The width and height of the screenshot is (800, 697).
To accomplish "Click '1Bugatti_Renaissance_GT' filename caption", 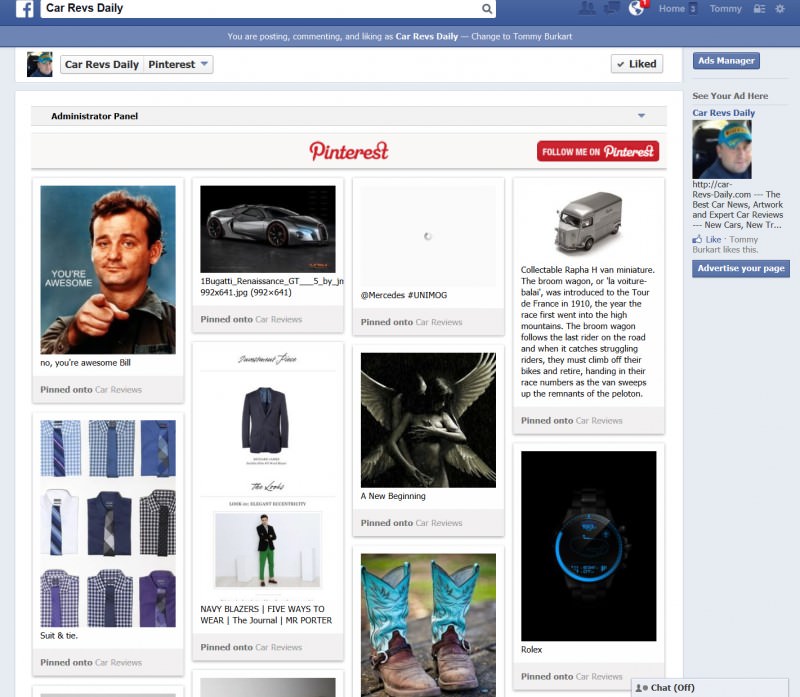I will 272,287.
